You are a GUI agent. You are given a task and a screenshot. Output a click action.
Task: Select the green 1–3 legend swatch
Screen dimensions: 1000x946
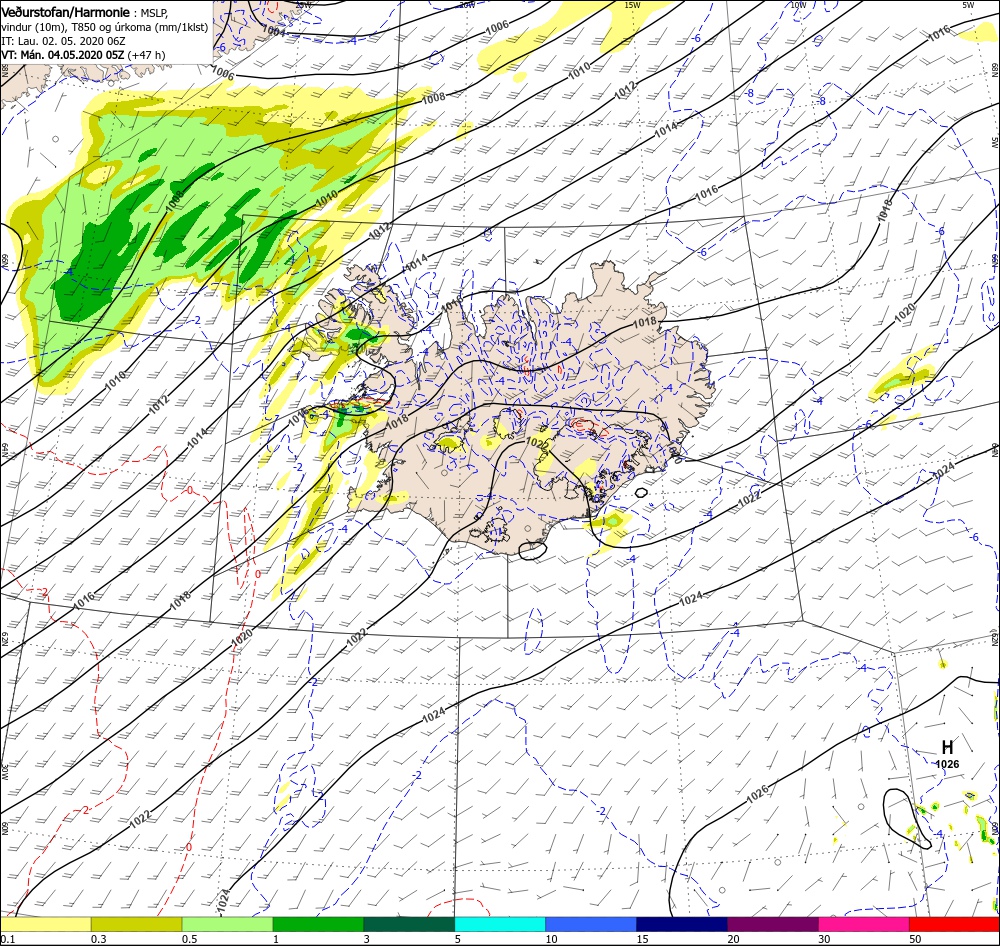[318, 924]
